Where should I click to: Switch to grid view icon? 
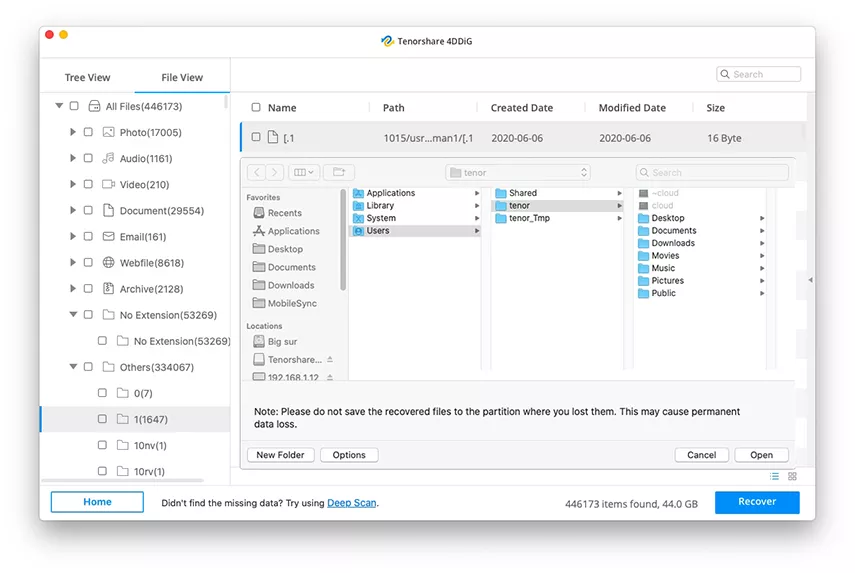tap(792, 477)
